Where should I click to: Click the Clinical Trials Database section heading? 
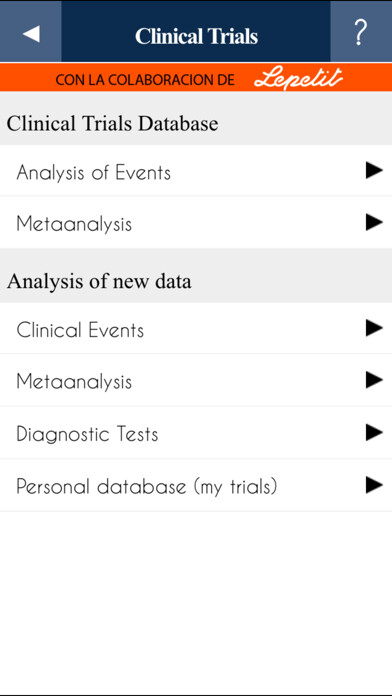point(112,123)
